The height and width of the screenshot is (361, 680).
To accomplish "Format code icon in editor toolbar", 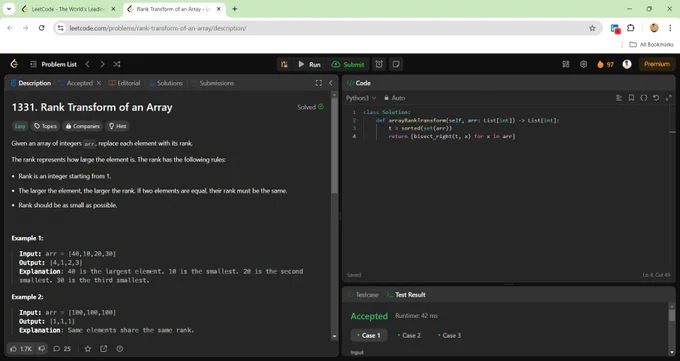I will [x=619, y=98].
